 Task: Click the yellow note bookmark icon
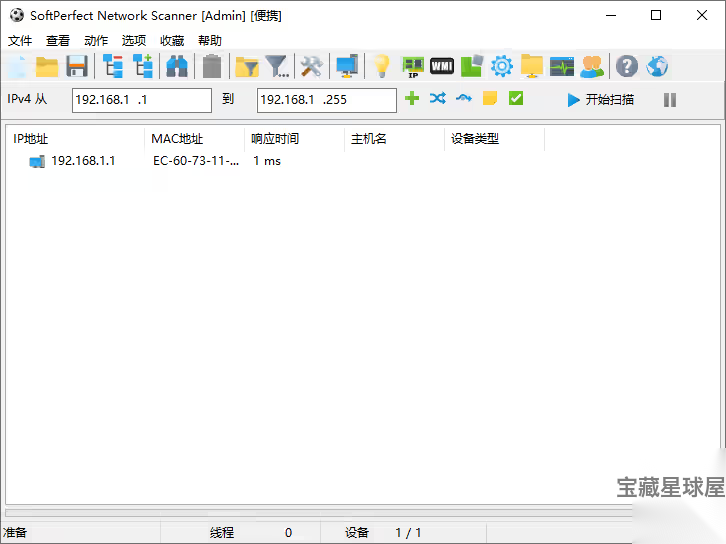pos(489,99)
